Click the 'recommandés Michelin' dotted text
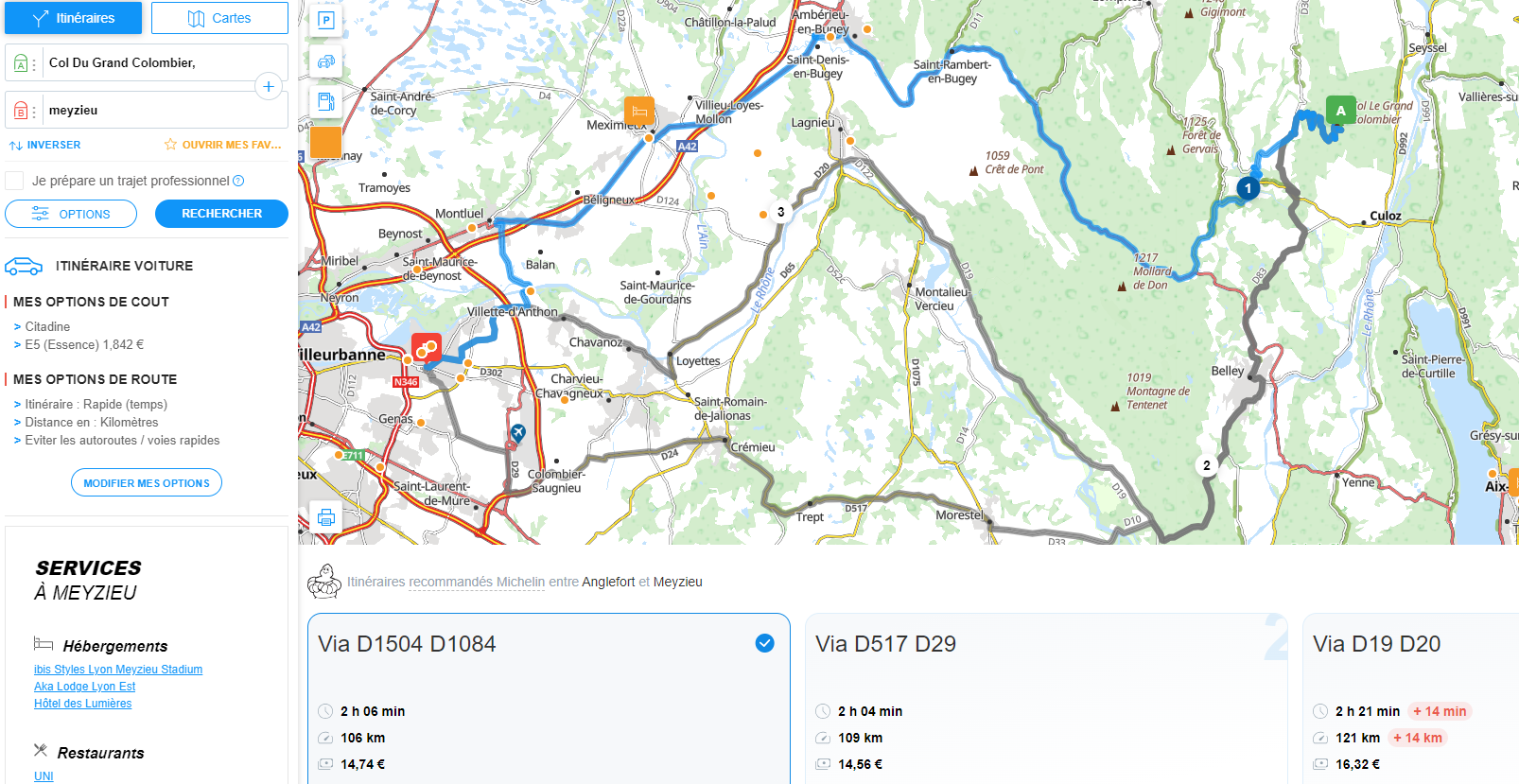Screen dimensions: 1519x784 477,582
